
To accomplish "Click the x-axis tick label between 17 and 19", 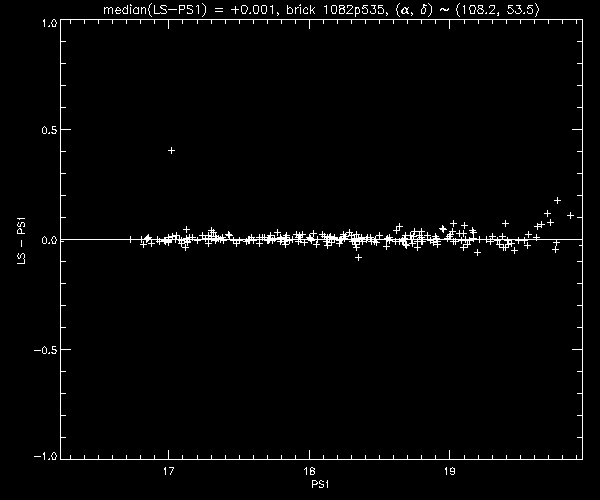I will tap(309, 471).
